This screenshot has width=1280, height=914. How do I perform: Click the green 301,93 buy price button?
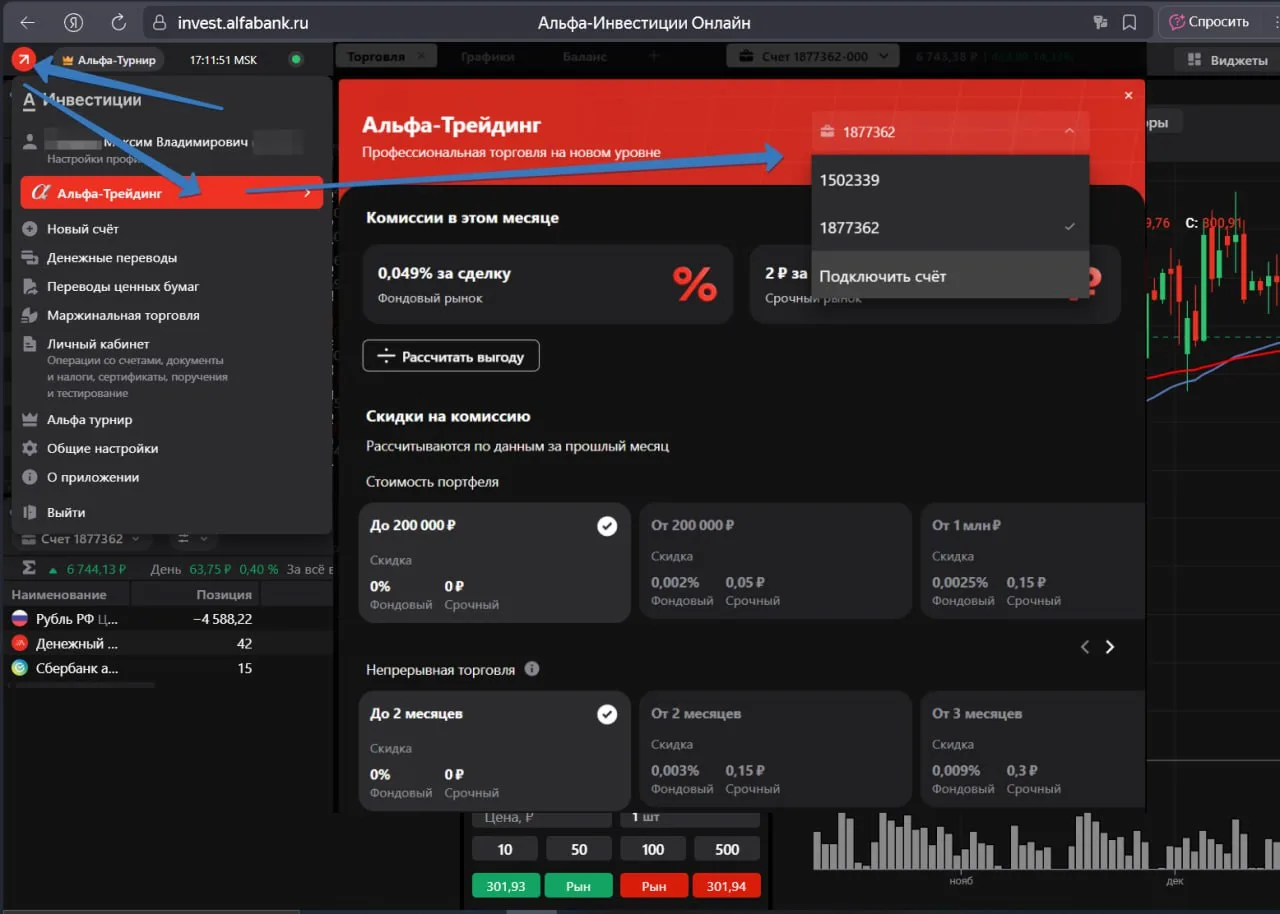point(506,886)
